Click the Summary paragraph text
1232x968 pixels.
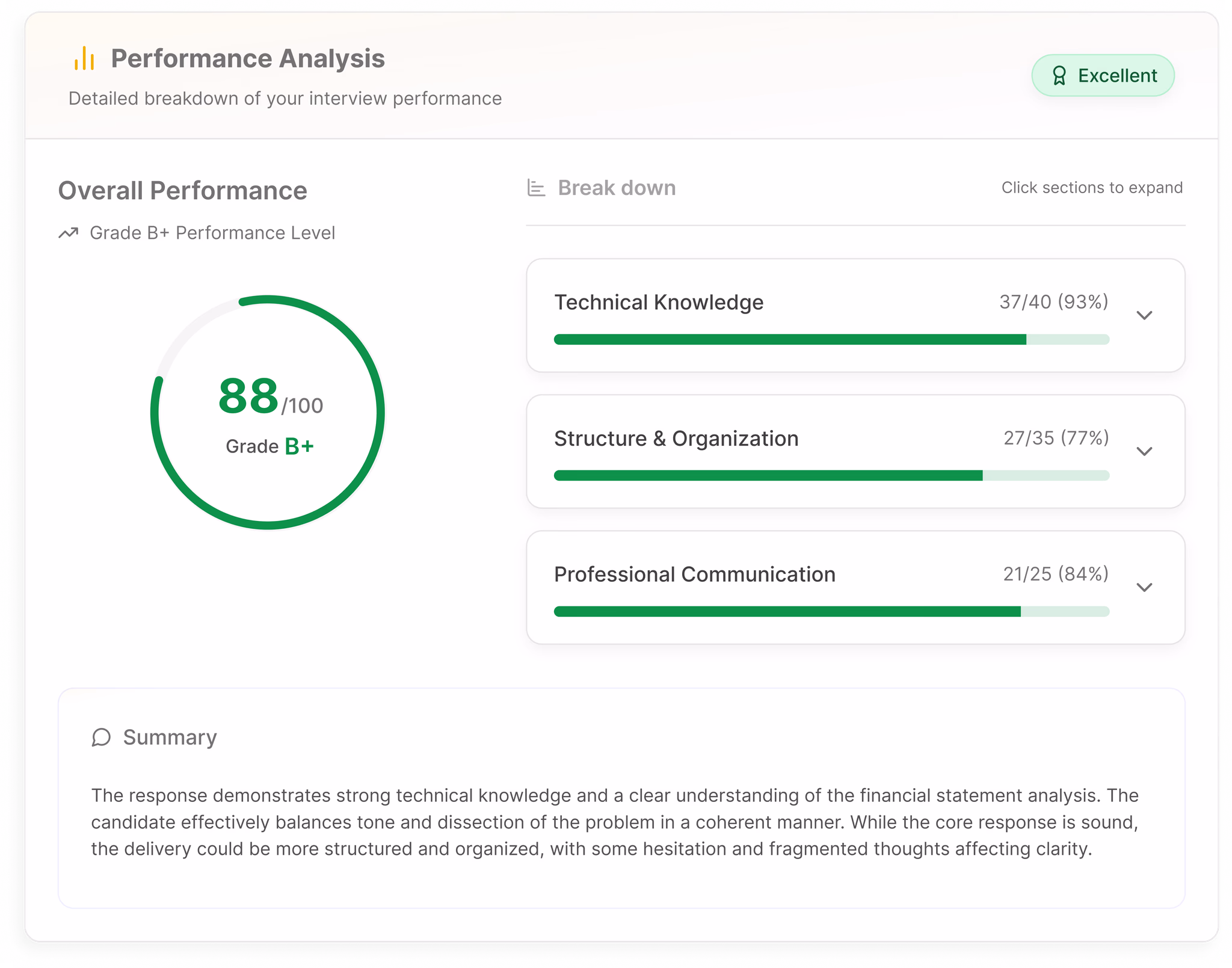click(x=615, y=822)
